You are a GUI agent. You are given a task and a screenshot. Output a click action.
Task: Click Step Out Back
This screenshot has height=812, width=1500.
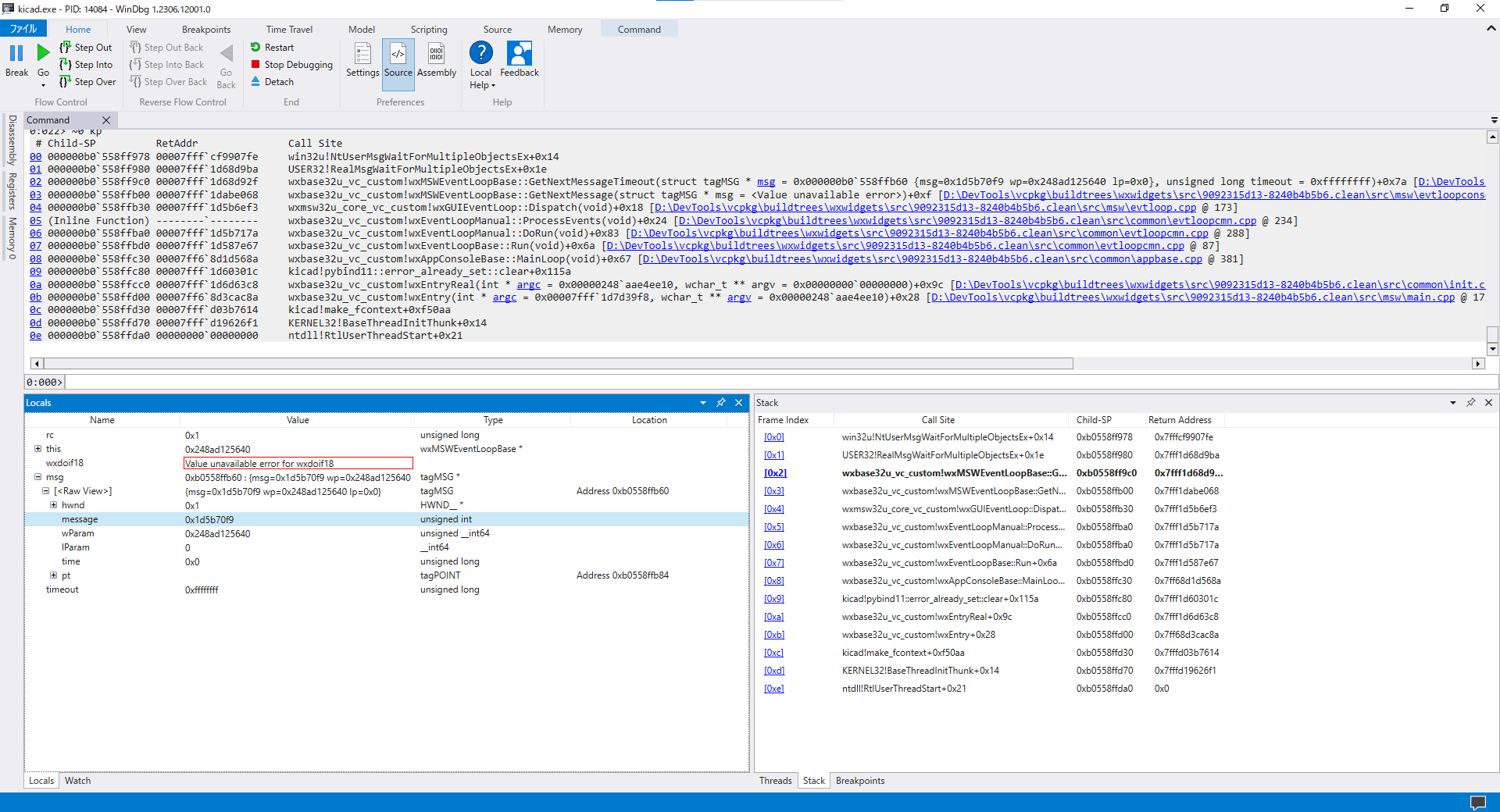166,48
